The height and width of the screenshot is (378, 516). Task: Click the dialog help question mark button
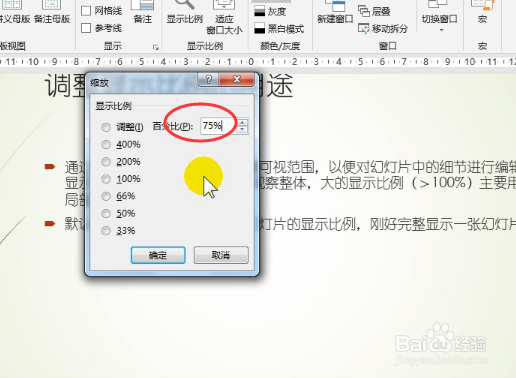[x=208, y=79]
